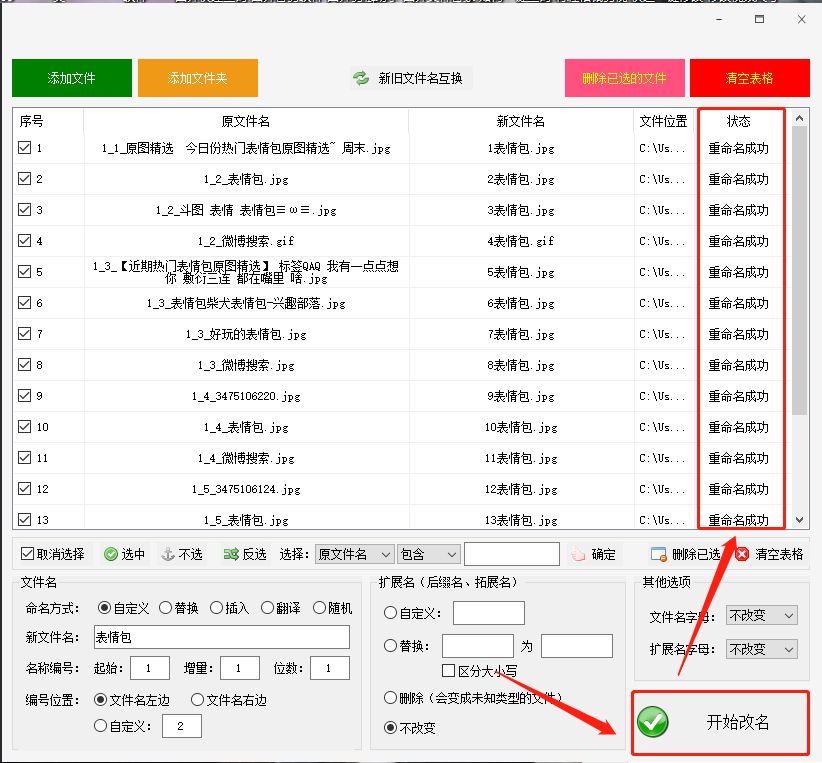Click the 反选 swap-selection icon
822x763 pixels.
228,553
